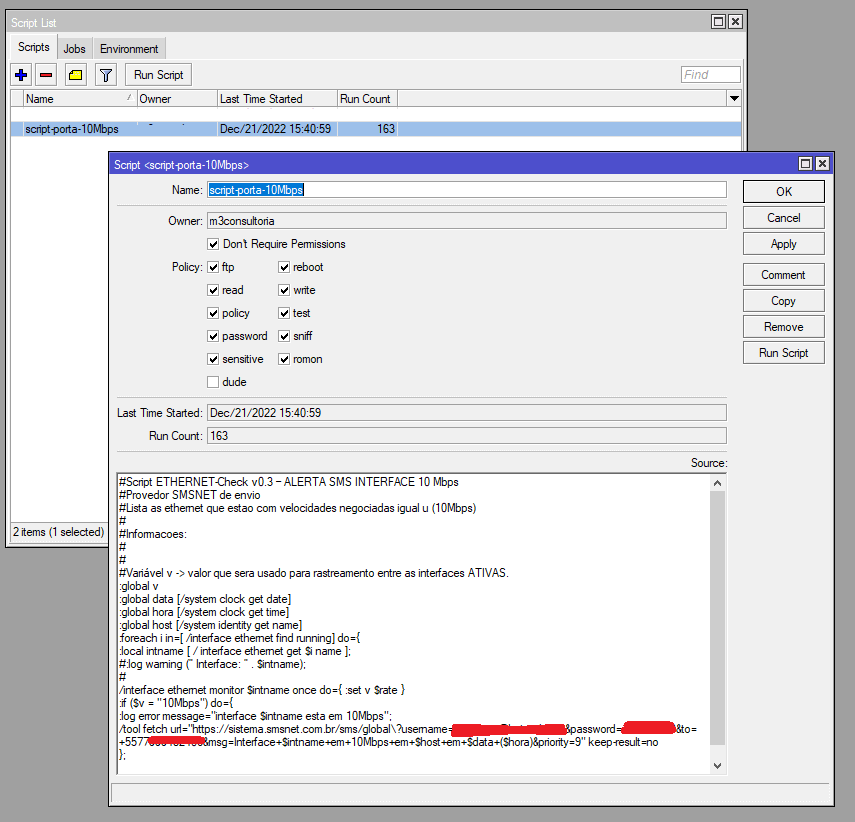This screenshot has height=822, width=855.
Task: Click the Find search field
Action: pos(710,75)
